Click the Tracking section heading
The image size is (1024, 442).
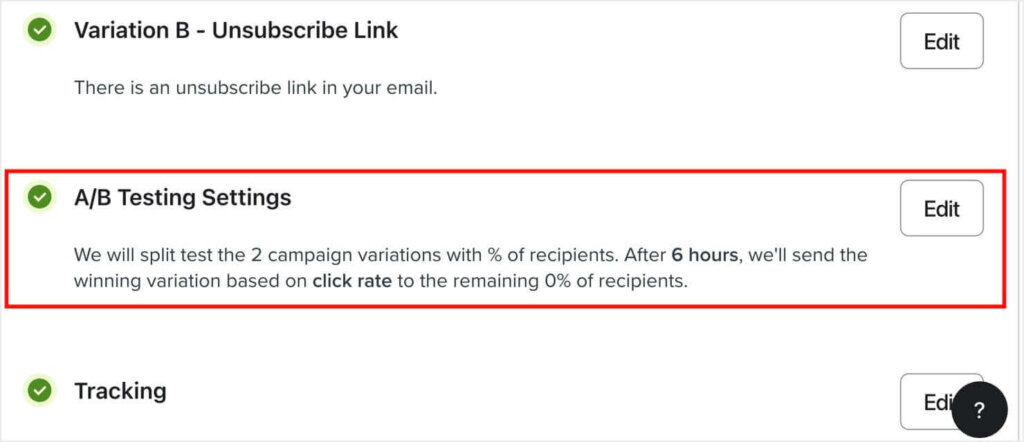pos(120,391)
